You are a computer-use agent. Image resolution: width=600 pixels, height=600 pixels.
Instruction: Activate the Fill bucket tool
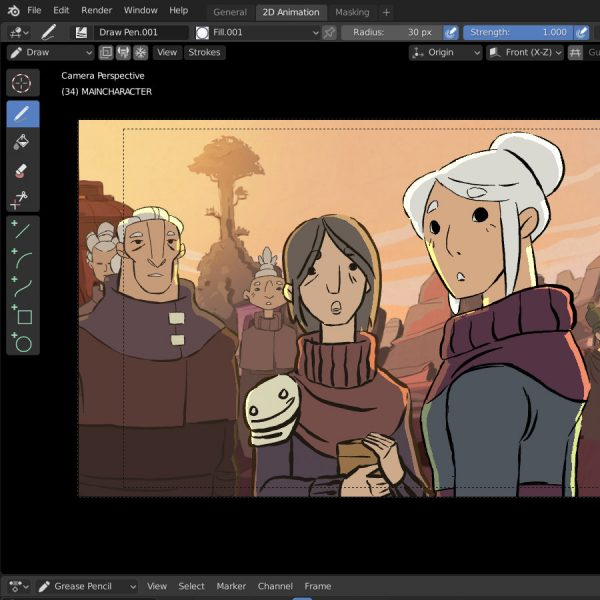[x=23, y=142]
